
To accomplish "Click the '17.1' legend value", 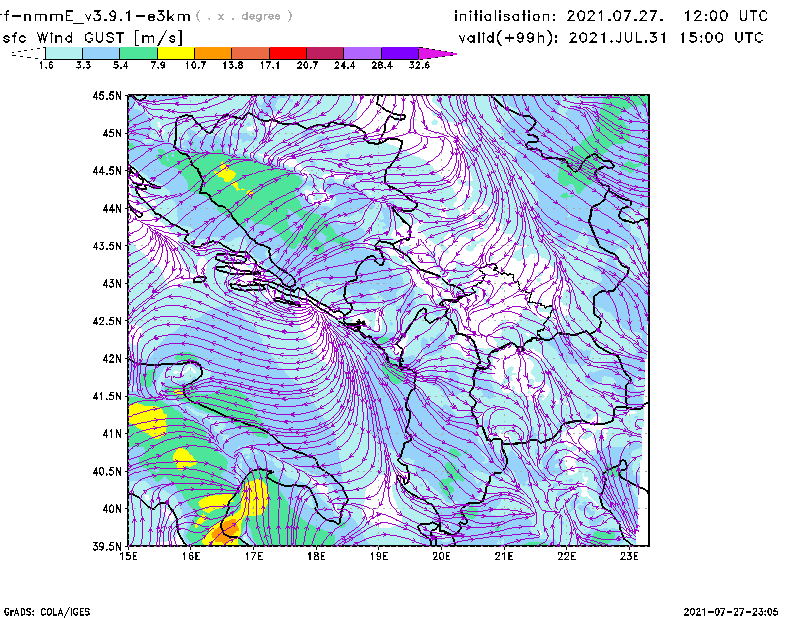I will tap(270, 65).
